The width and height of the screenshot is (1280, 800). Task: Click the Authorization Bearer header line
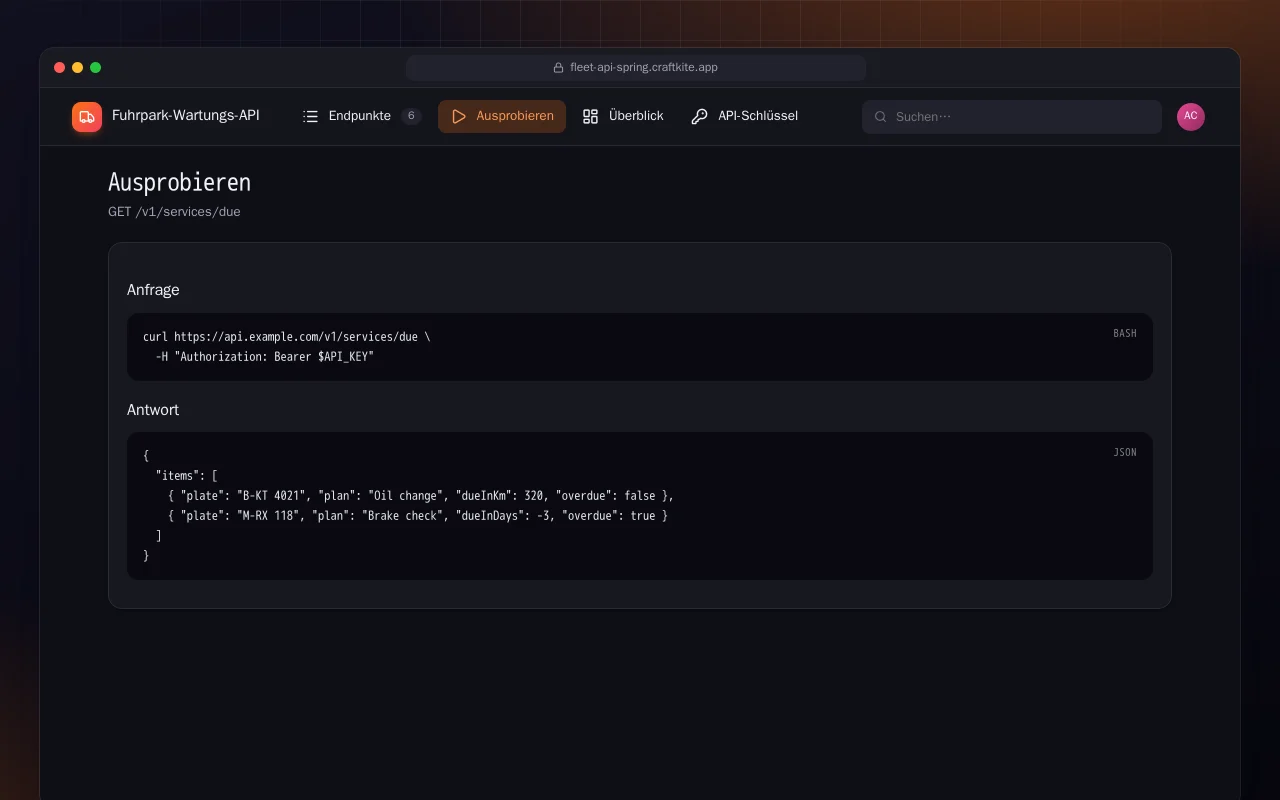[x=265, y=356]
